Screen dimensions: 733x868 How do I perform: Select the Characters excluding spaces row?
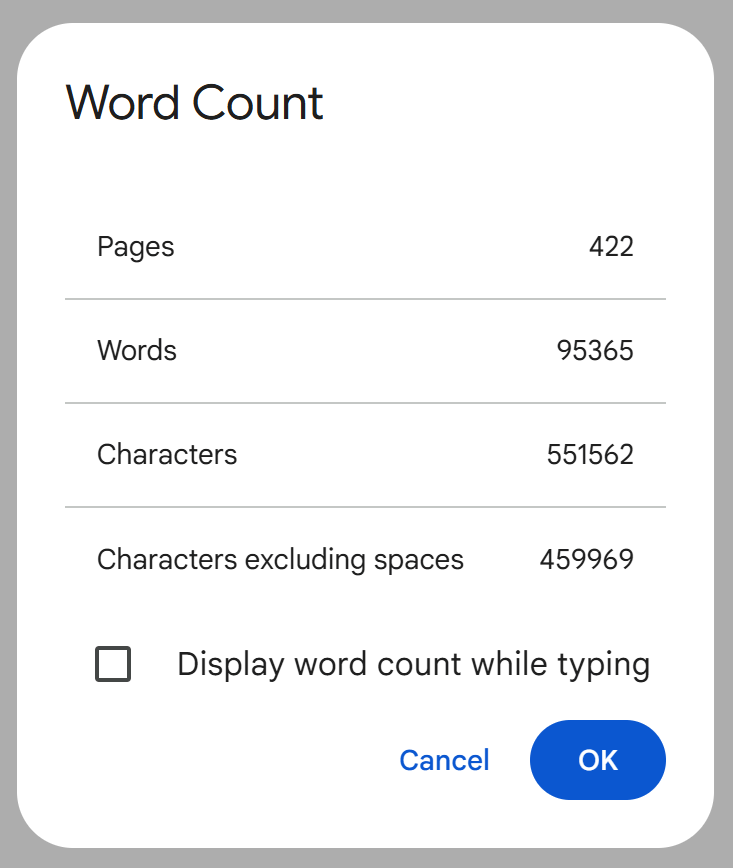[x=365, y=559]
